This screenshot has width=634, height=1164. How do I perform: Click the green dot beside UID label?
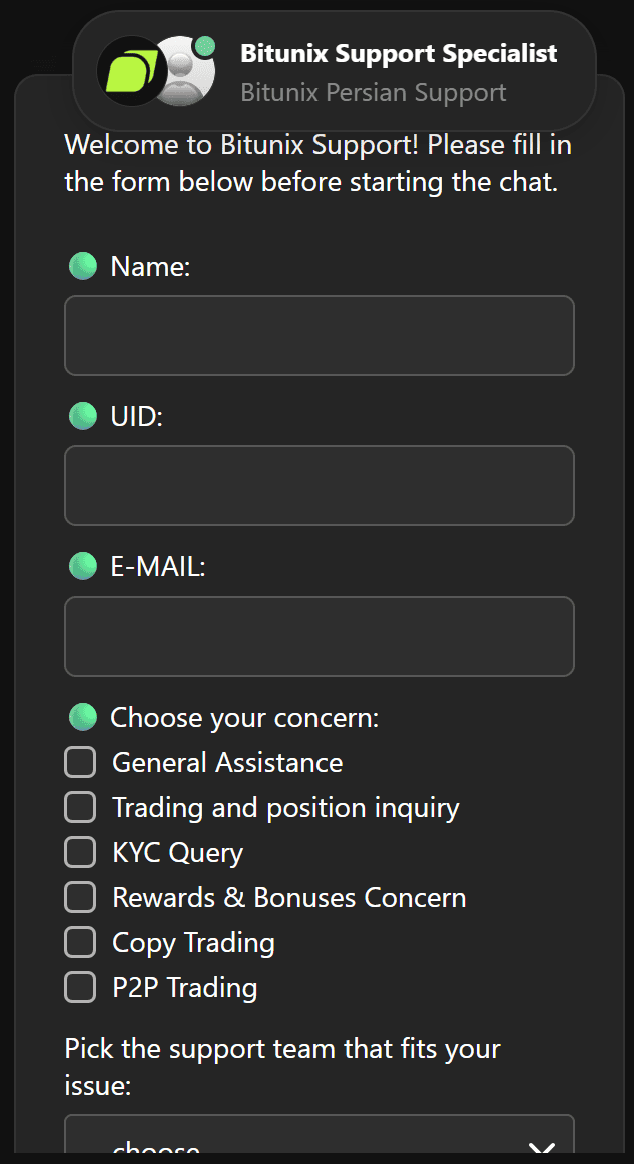click(83, 416)
